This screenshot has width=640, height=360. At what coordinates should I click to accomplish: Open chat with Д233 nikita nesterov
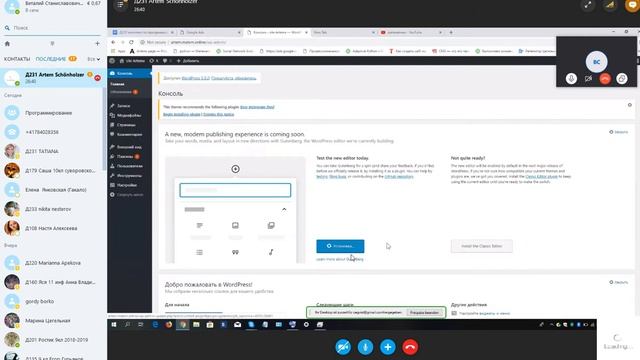[x=53, y=209]
